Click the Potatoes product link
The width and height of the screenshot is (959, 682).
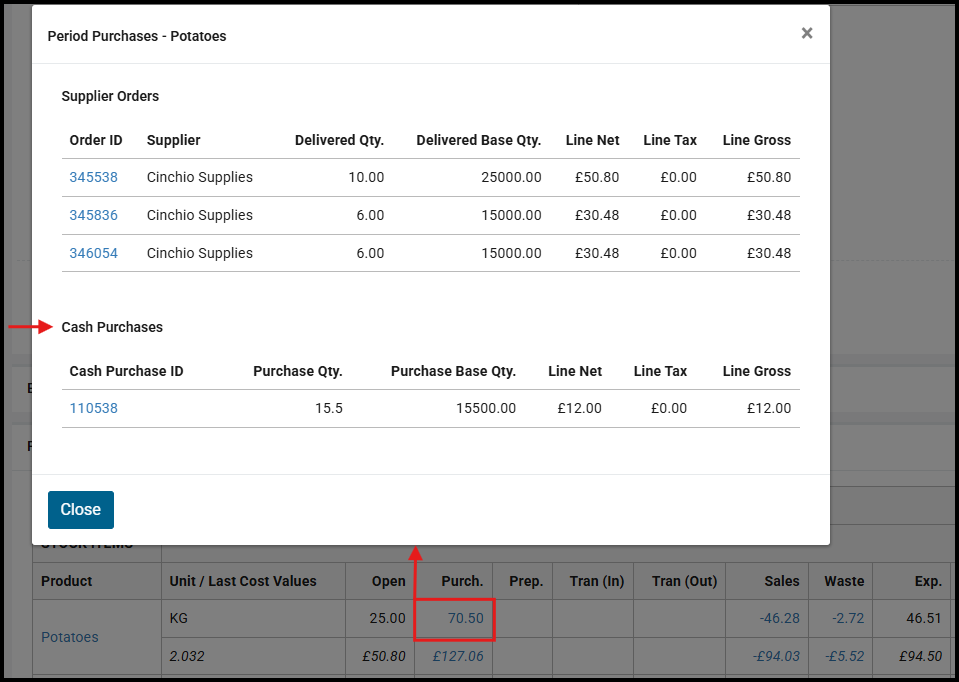70,637
